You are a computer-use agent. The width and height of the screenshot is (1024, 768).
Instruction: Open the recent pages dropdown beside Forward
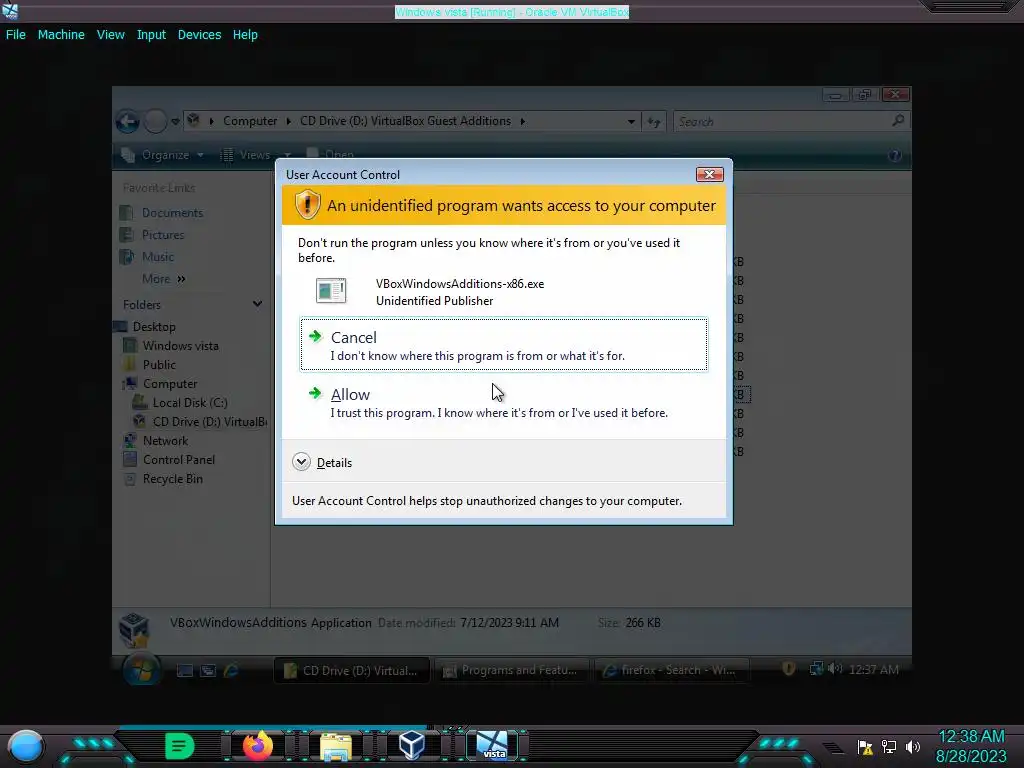175,121
